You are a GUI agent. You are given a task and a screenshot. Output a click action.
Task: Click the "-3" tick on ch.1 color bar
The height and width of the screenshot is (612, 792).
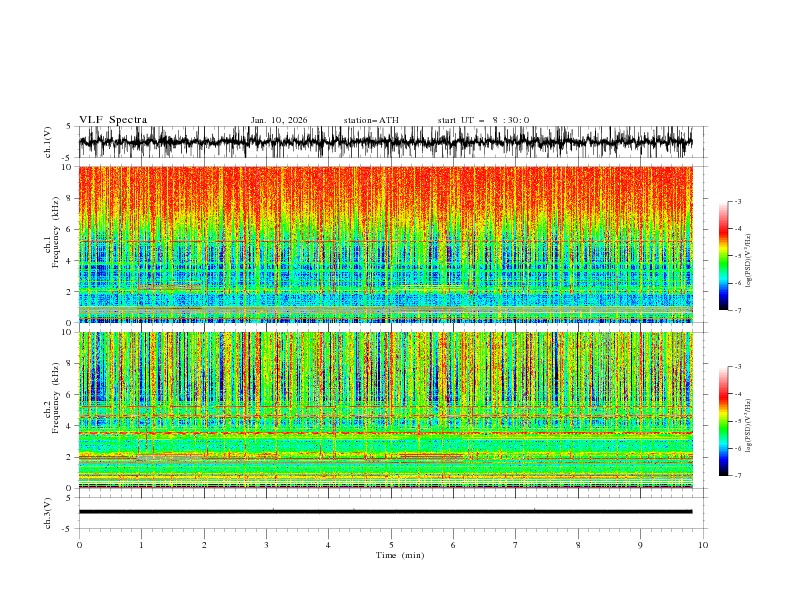click(738, 201)
